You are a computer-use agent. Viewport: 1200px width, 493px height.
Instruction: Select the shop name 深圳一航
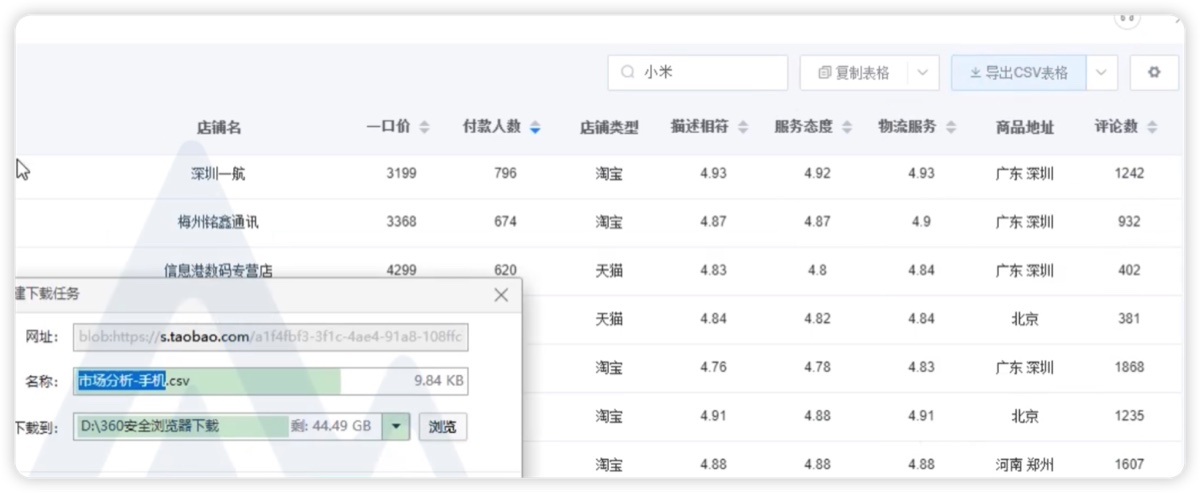tap(218, 173)
